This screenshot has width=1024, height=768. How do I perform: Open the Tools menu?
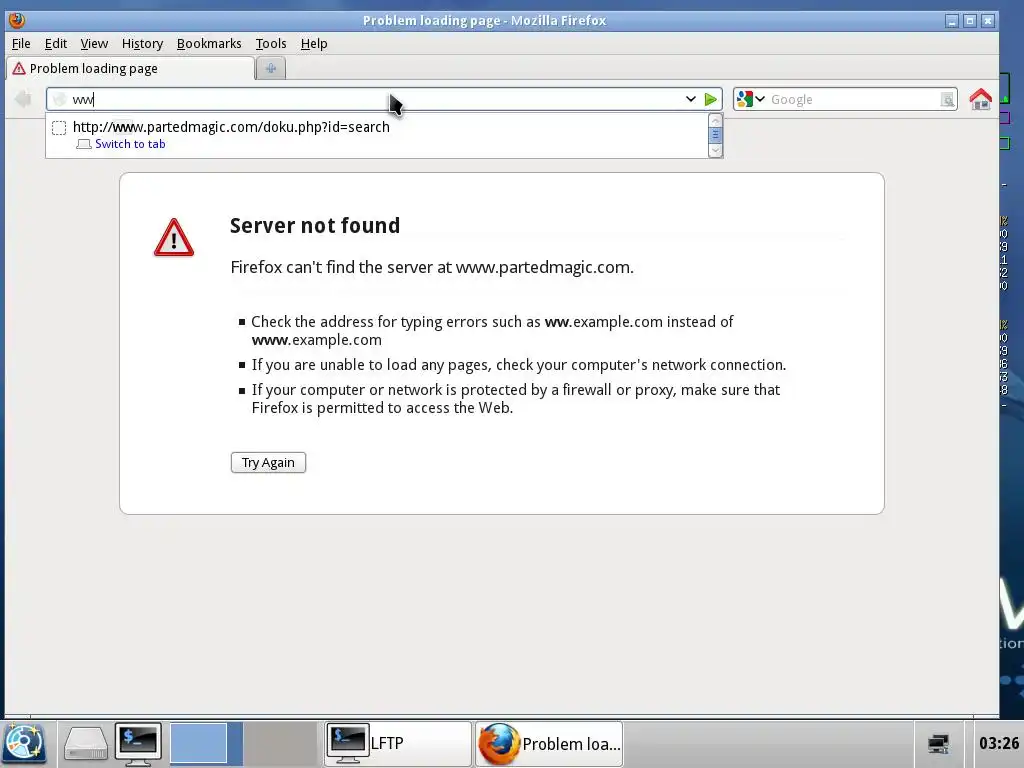pyautogui.click(x=270, y=44)
